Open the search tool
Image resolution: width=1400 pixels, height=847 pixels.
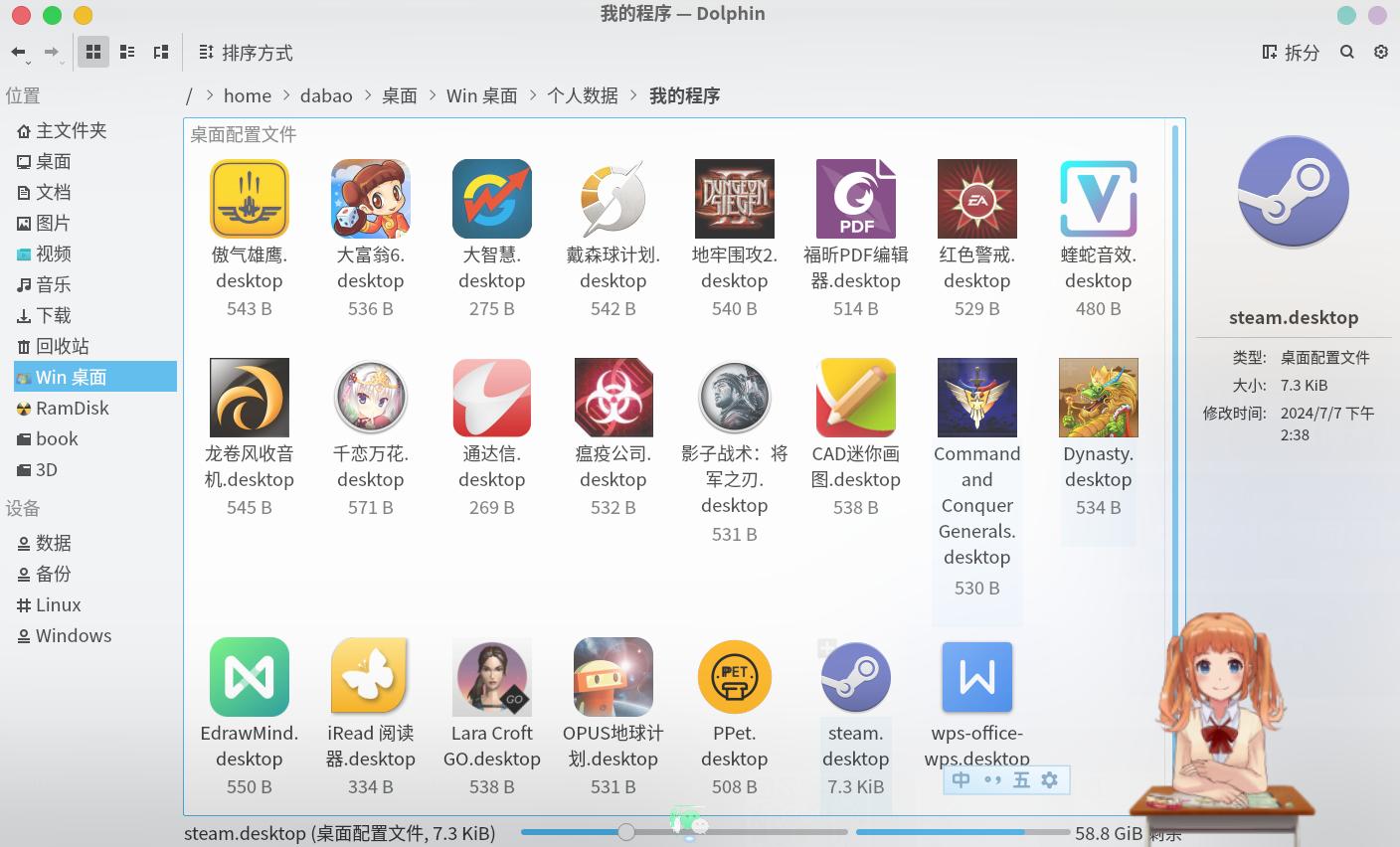click(x=1347, y=52)
